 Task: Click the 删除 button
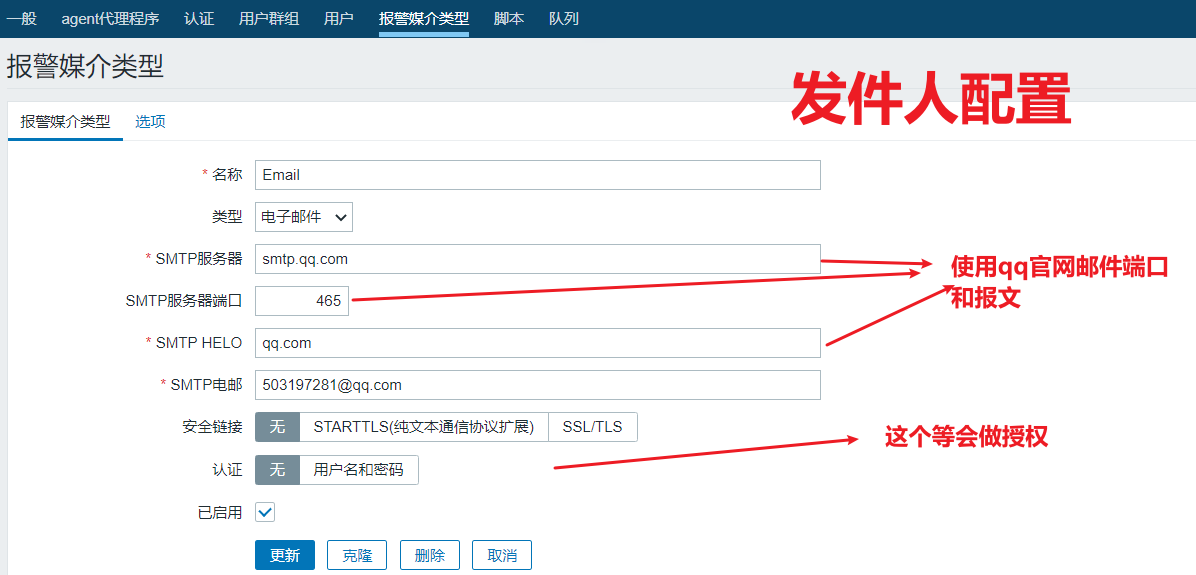pos(429,555)
